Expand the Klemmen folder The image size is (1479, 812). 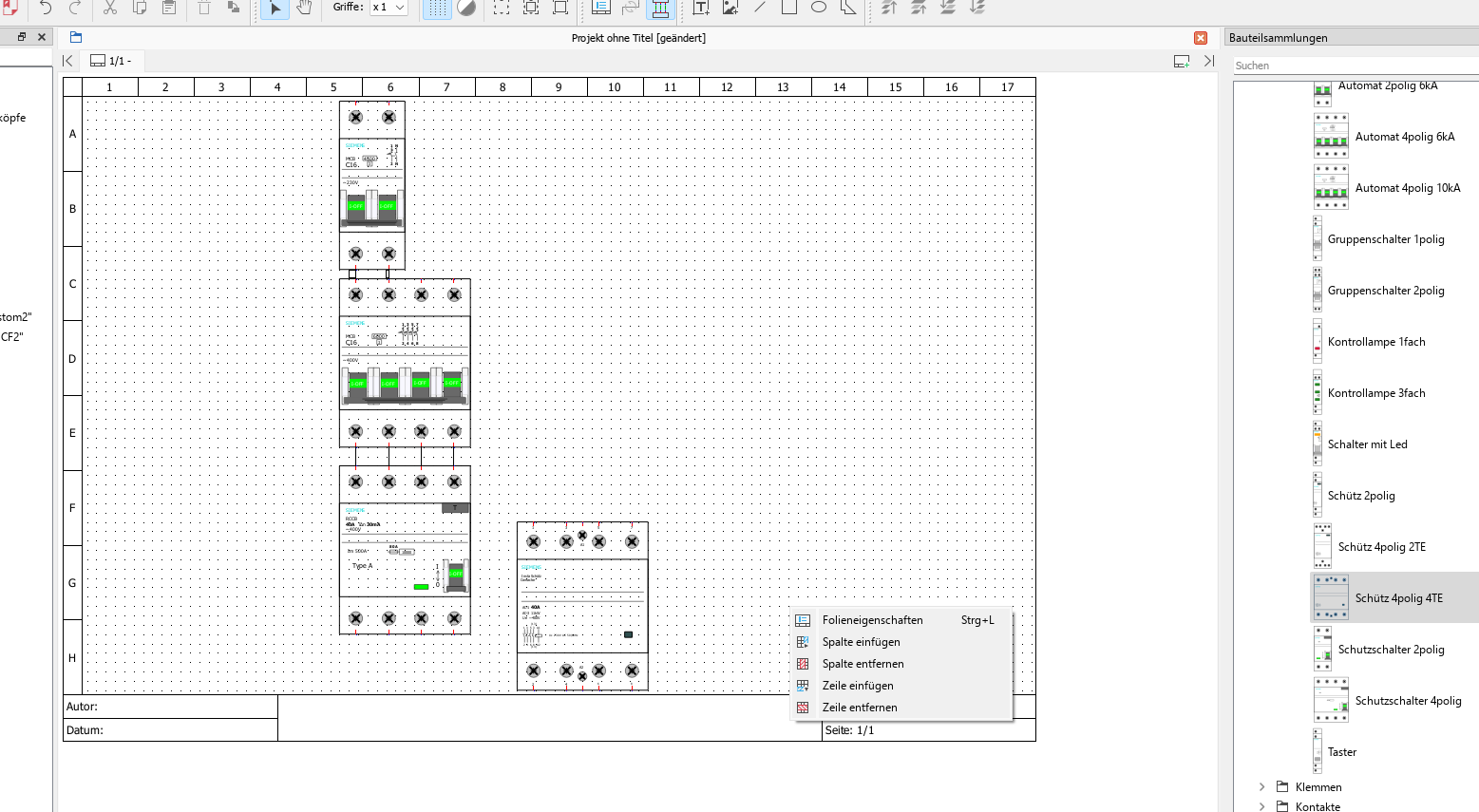pos(1261,787)
